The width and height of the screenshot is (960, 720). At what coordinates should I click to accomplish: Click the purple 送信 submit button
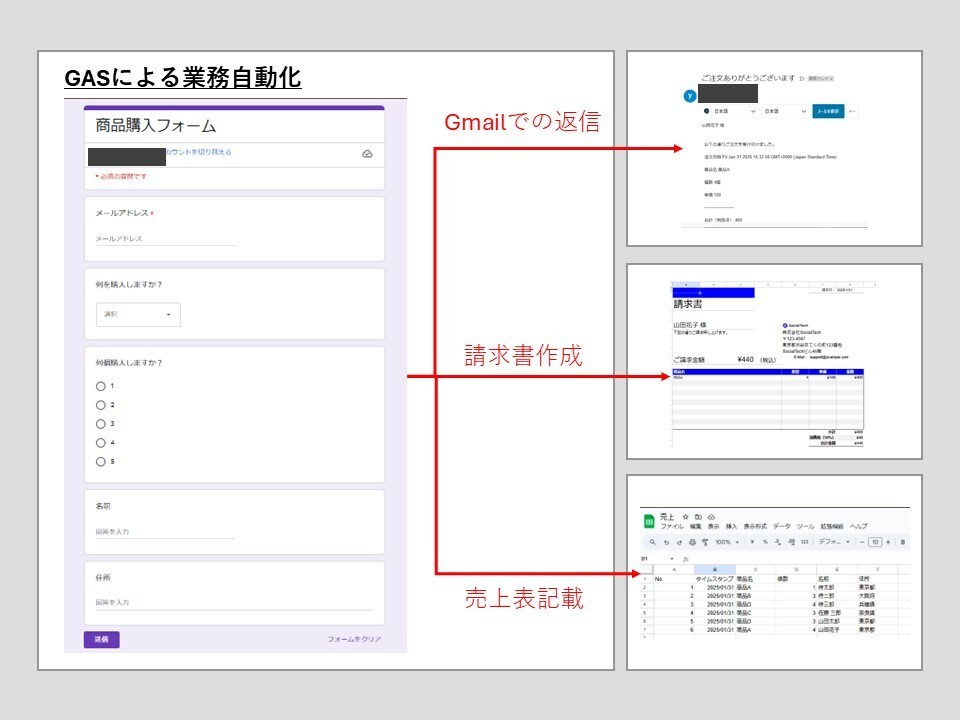102,639
